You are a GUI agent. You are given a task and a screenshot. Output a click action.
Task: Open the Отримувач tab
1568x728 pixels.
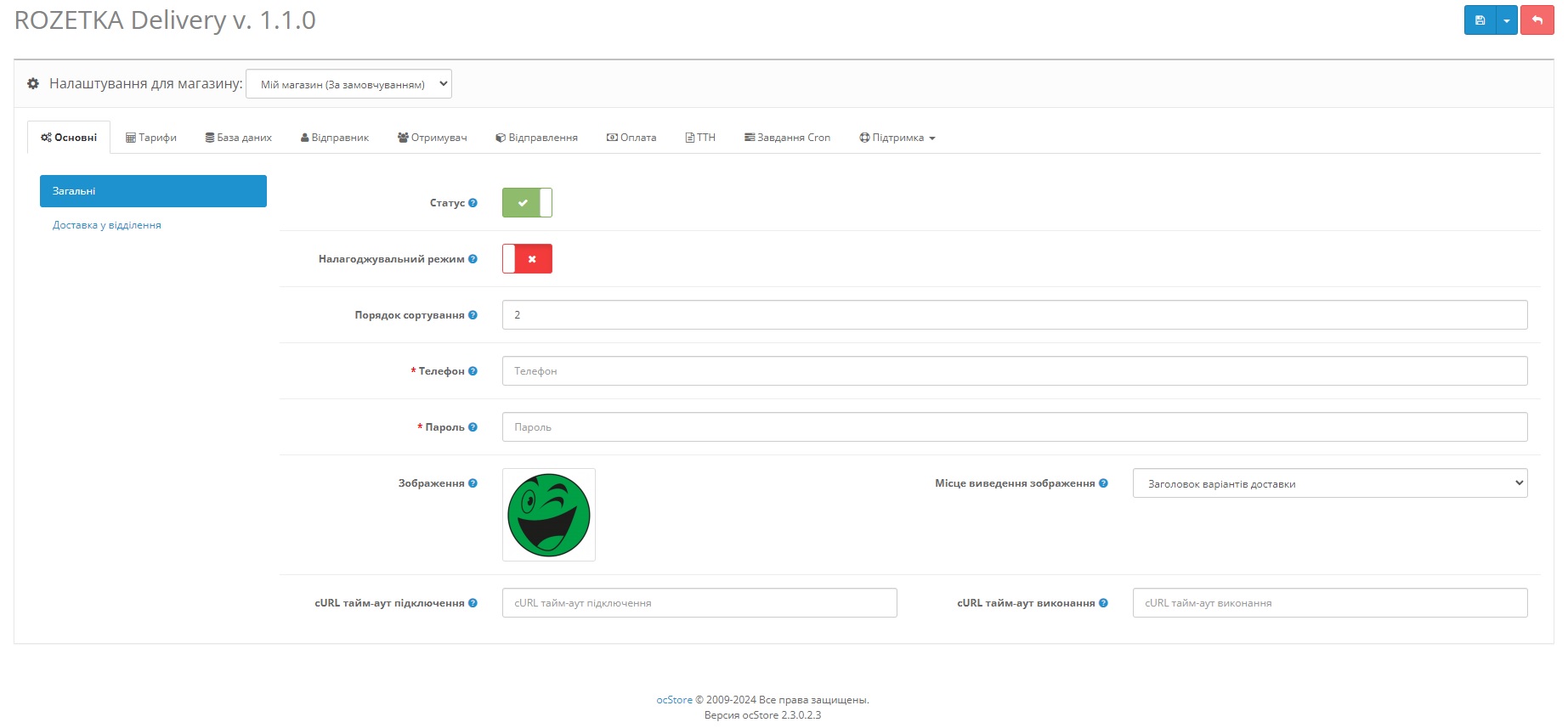pyautogui.click(x=433, y=138)
